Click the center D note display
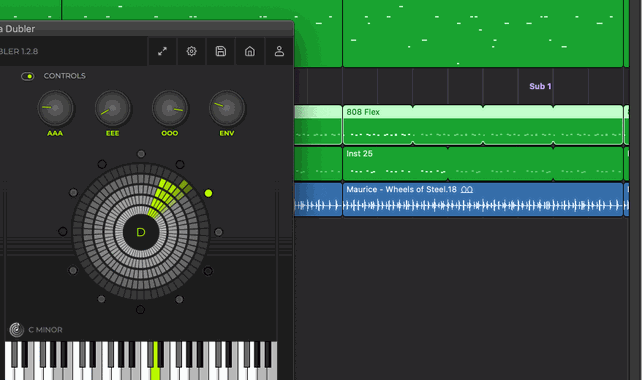This screenshot has width=642, height=380. (141, 232)
